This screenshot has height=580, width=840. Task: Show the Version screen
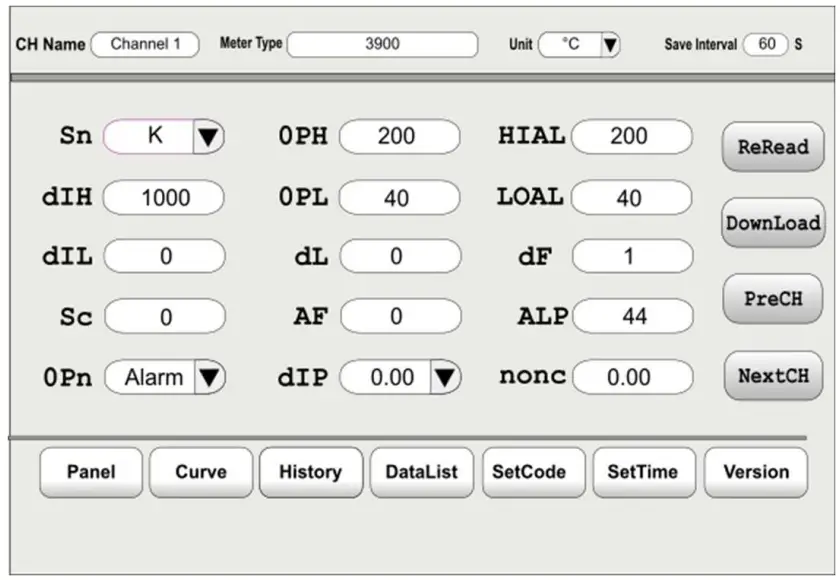pos(756,471)
